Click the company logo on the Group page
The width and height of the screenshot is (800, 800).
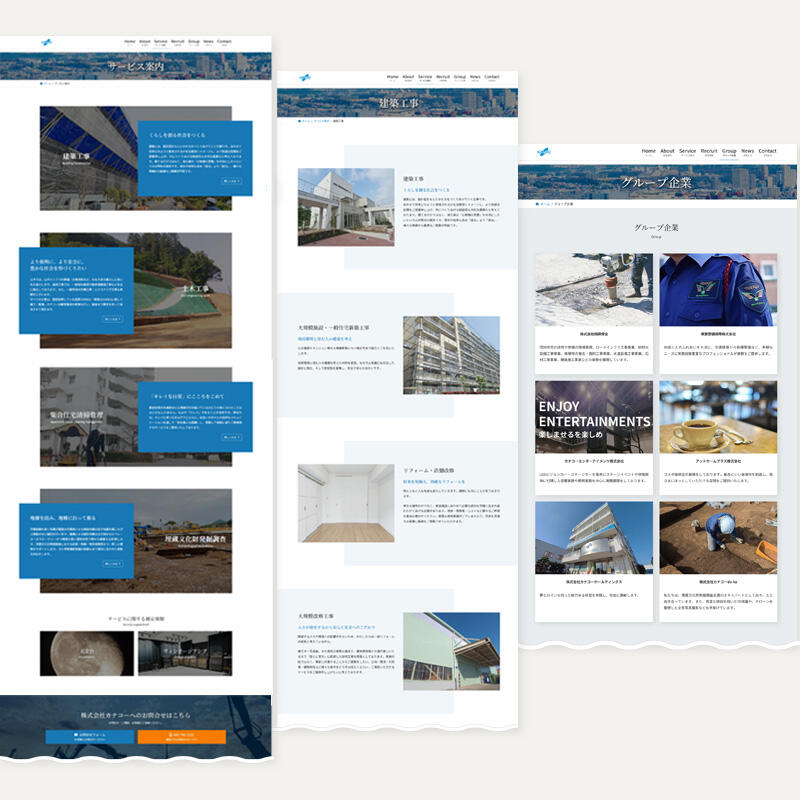click(544, 152)
